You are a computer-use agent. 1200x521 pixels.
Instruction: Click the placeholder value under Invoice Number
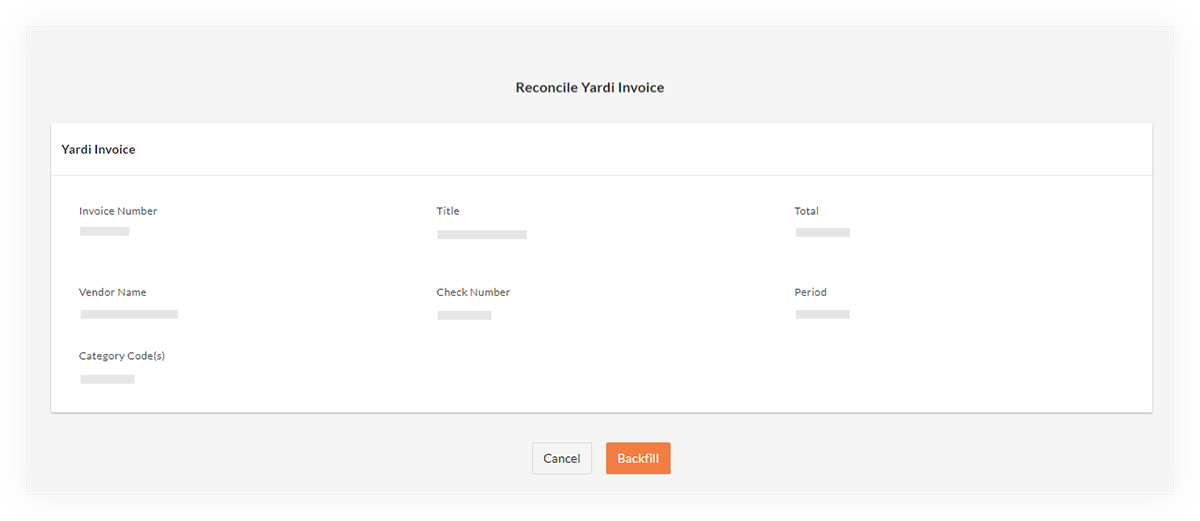tap(105, 231)
